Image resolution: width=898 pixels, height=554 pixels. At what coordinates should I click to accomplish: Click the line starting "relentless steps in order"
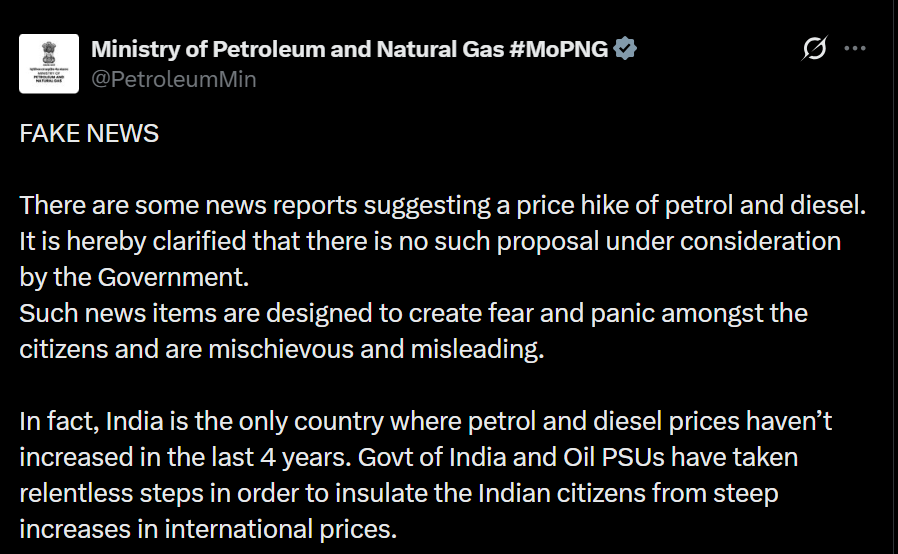(398, 493)
